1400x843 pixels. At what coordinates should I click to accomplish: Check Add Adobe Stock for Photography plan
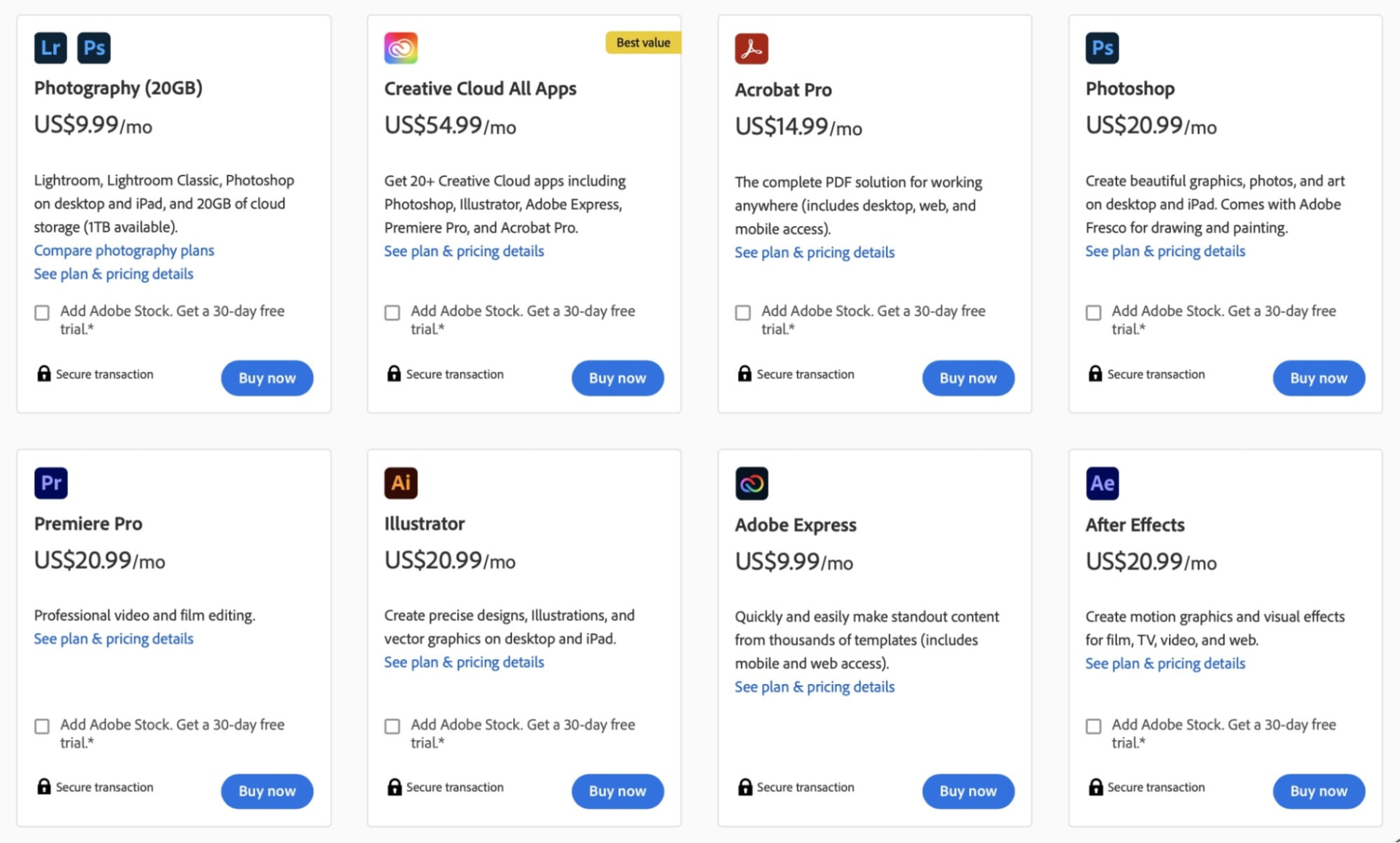42,313
